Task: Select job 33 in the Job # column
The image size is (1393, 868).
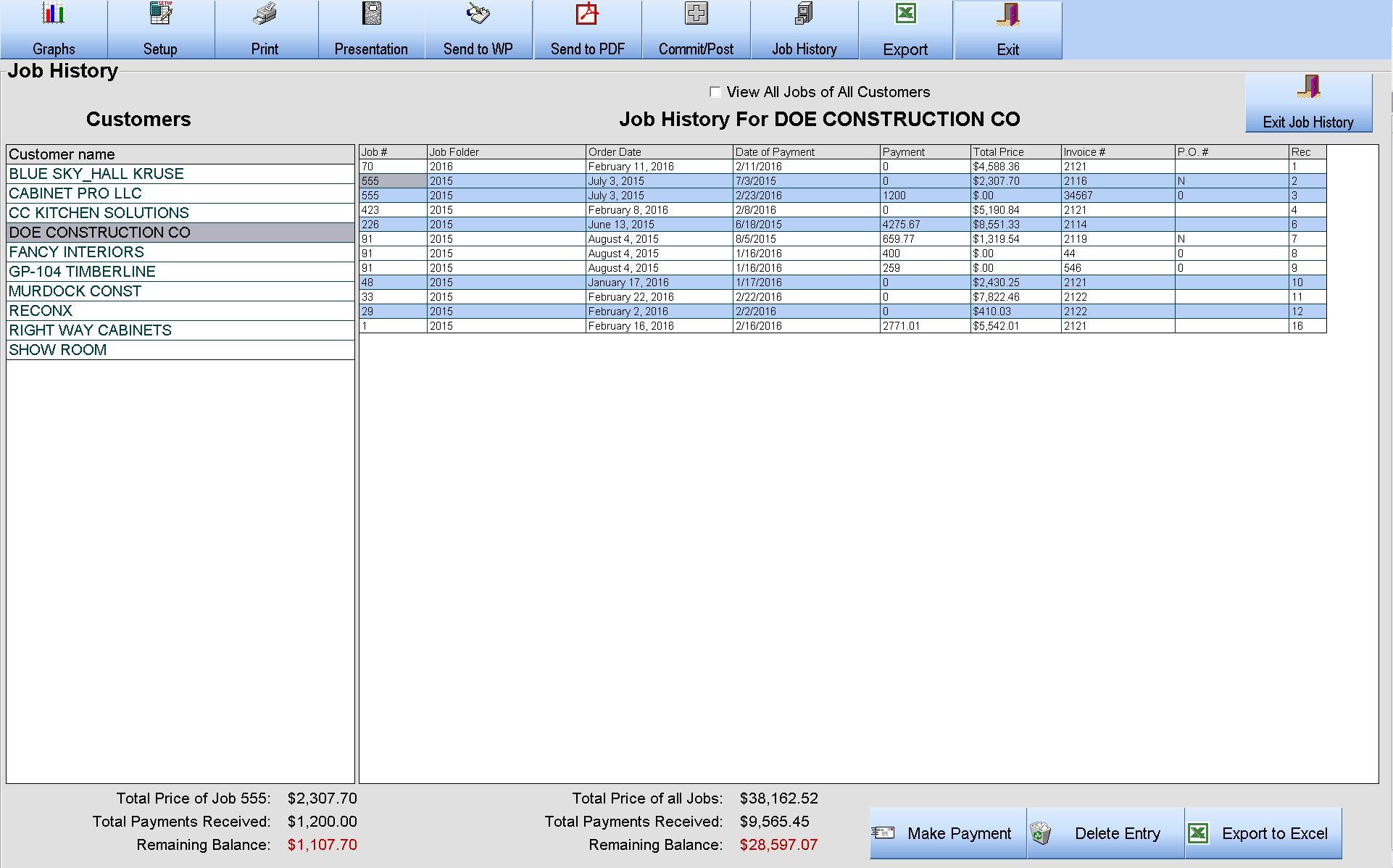Action: click(x=393, y=297)
